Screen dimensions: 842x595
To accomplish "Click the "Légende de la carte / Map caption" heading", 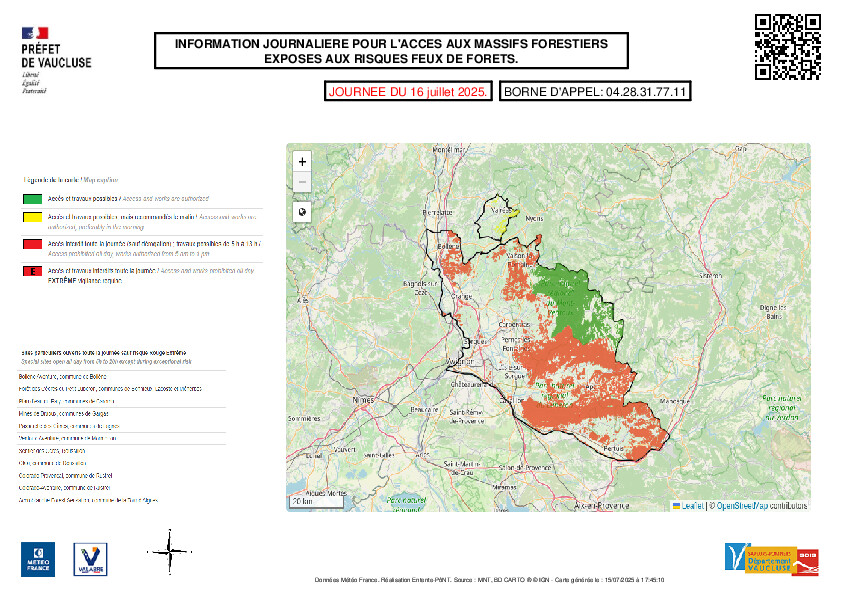I will click(x=70, y=180).
